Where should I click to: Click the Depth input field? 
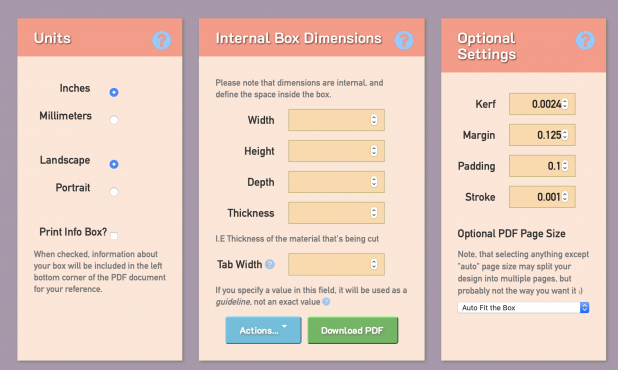click(x=336, y=182)
